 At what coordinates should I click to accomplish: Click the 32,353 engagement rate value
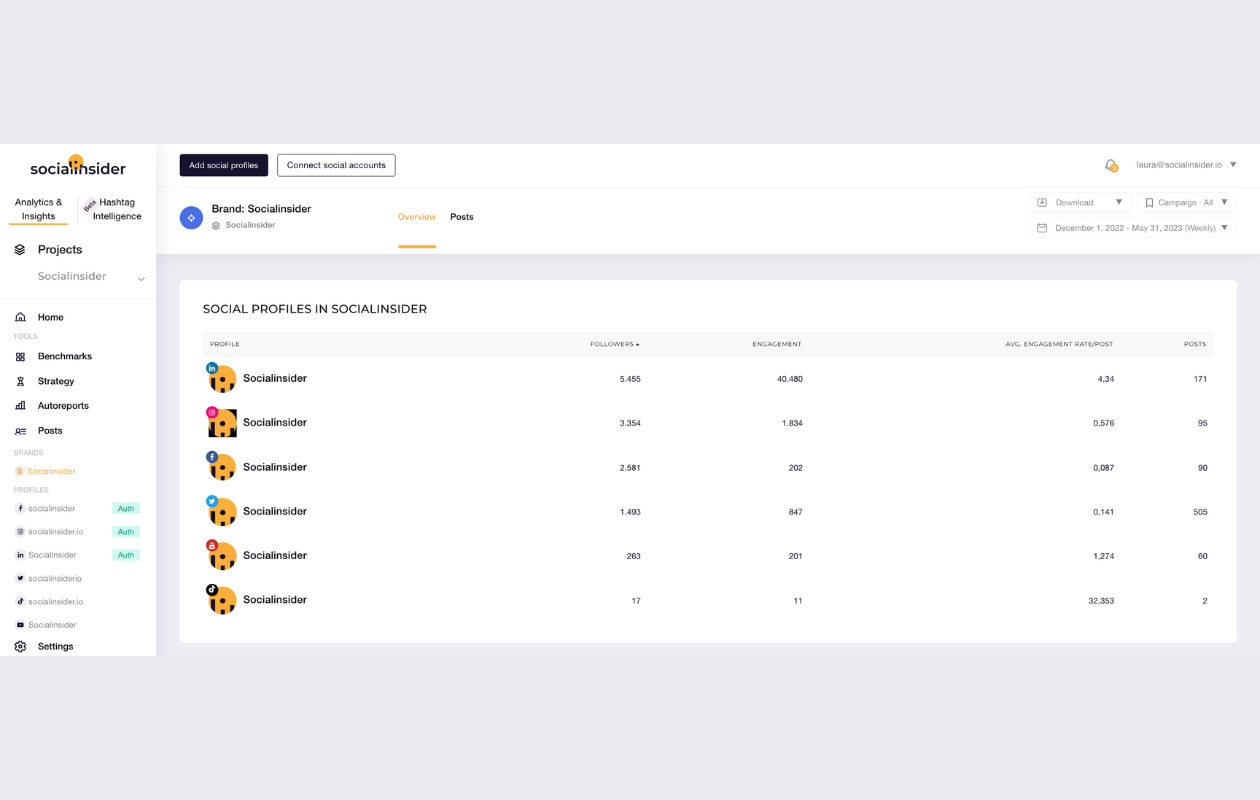1100,601
